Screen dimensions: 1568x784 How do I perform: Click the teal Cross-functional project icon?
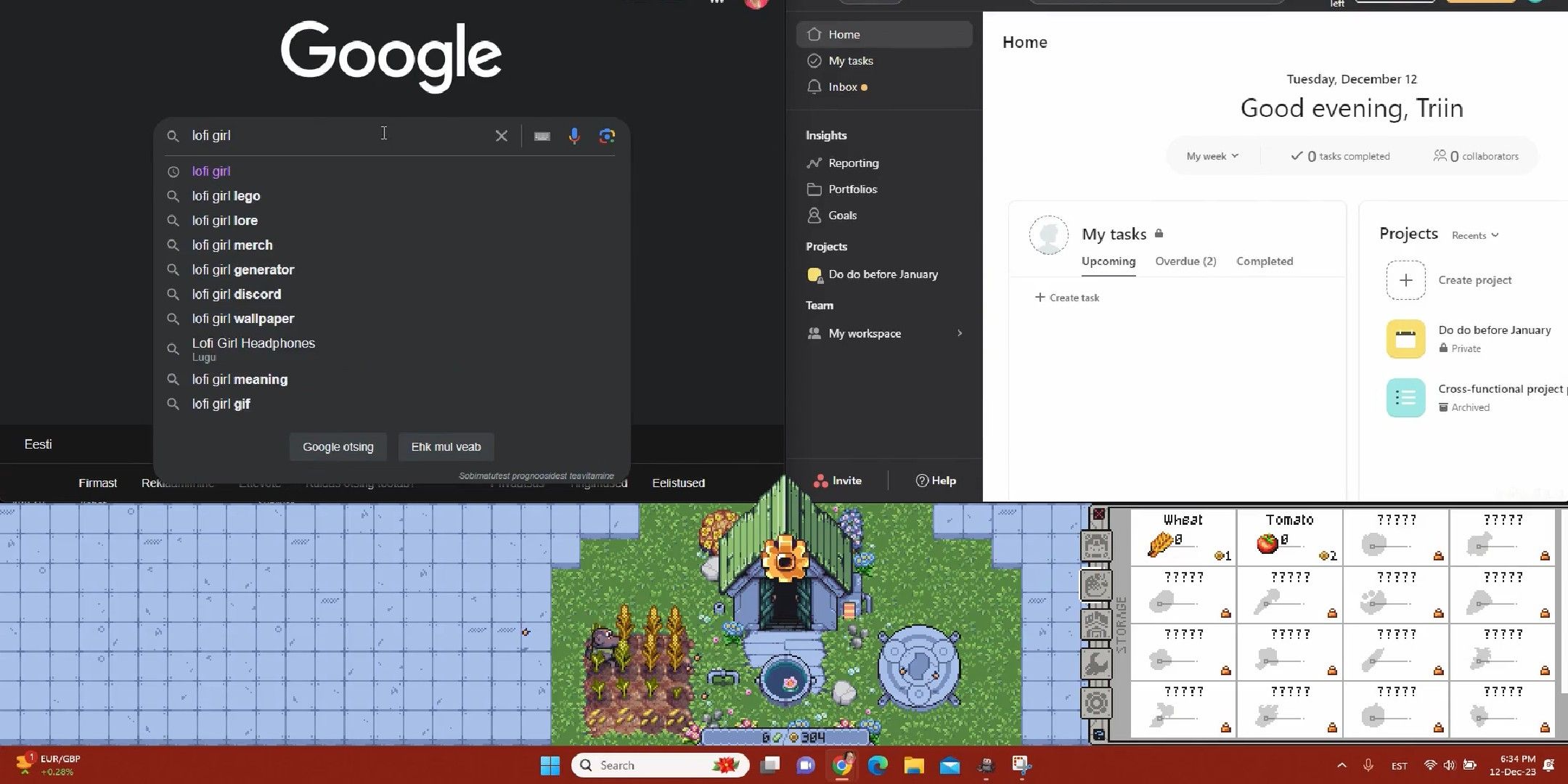click(x=1405, y=398)
